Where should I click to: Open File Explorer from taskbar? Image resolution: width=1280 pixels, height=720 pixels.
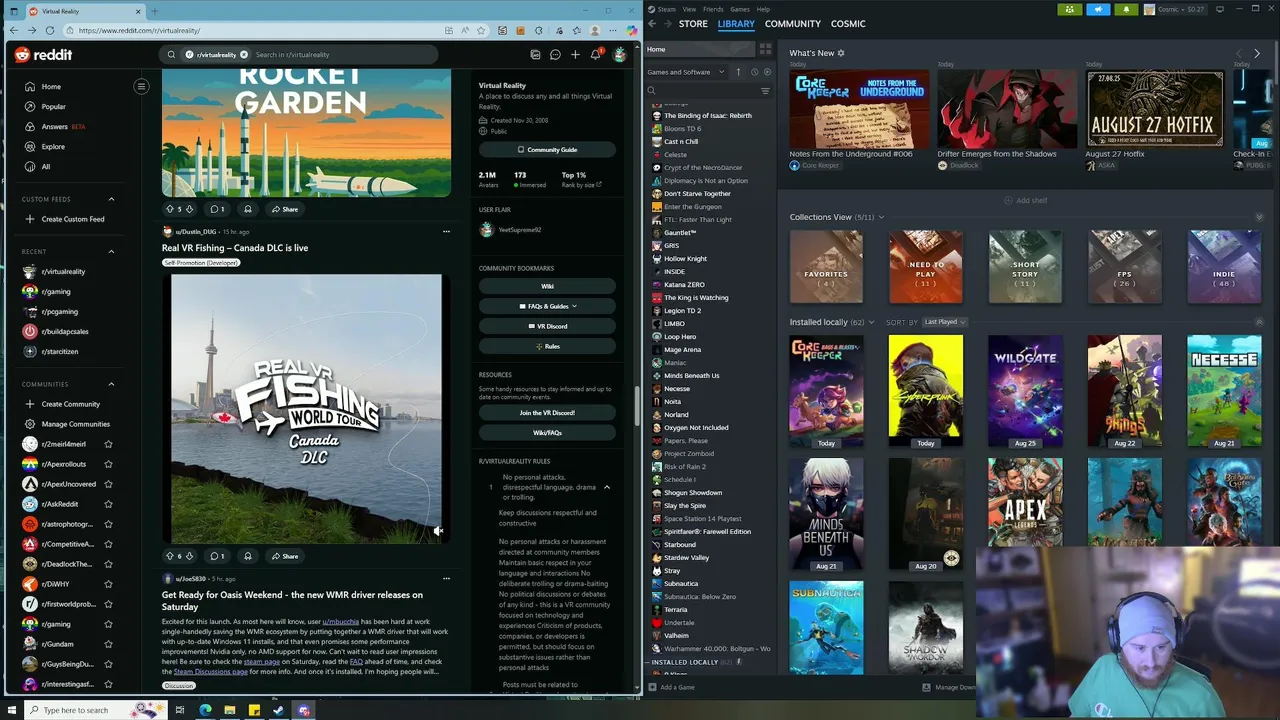pos(229,710)
